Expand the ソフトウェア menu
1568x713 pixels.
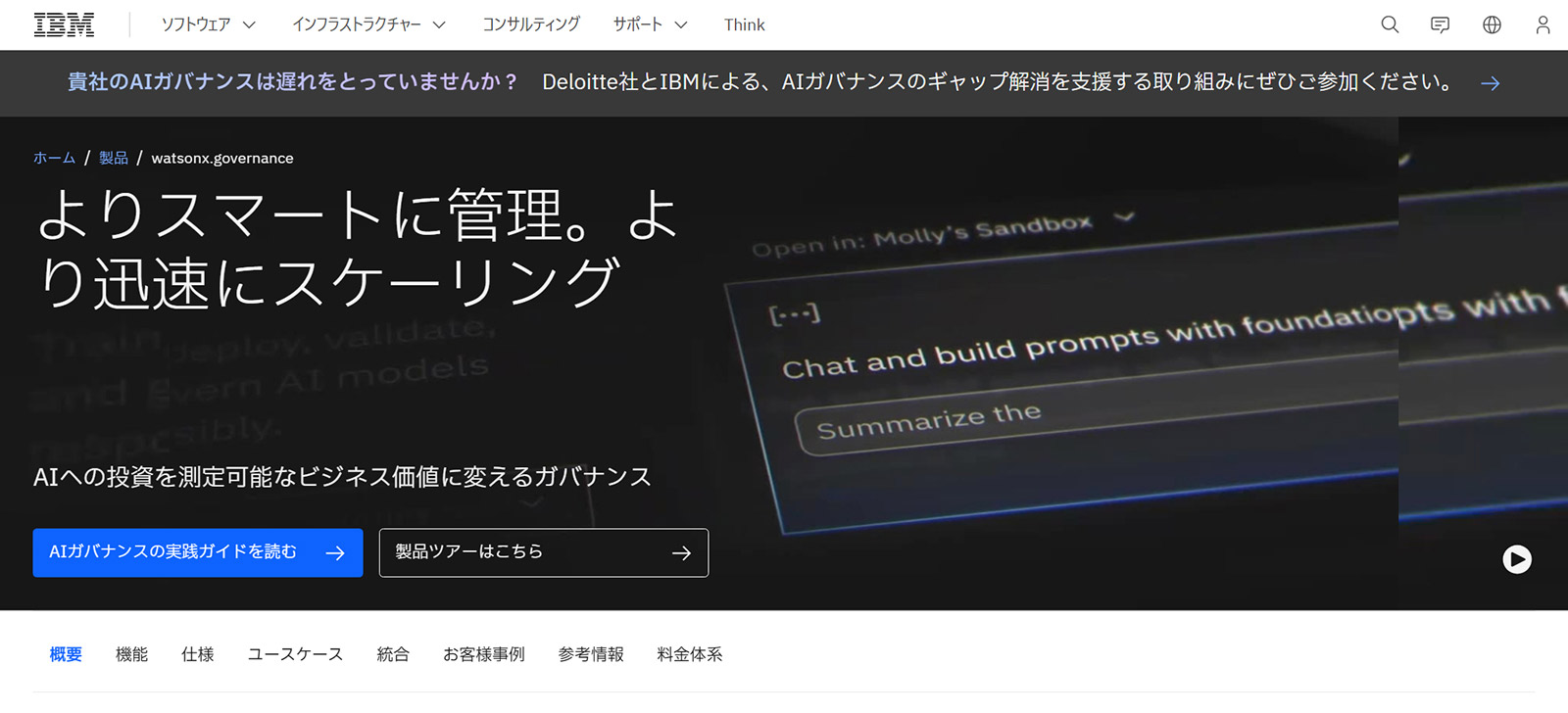[208, 24]
